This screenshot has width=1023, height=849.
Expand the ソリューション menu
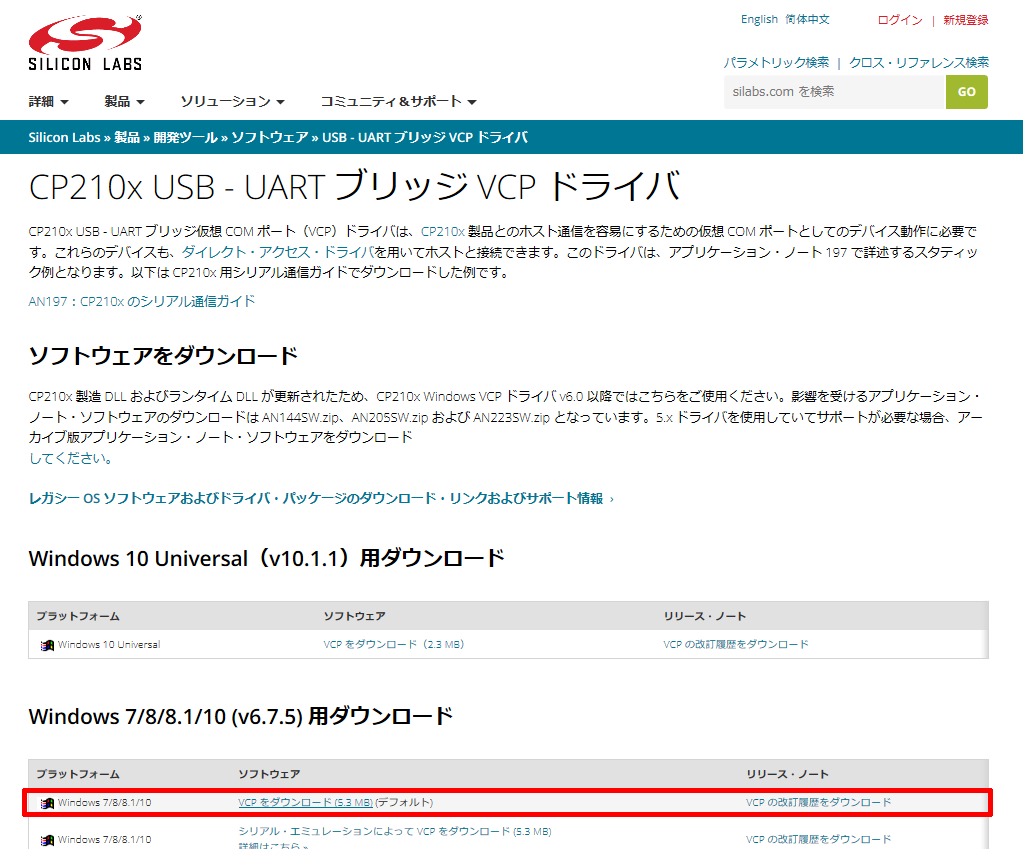232,101
